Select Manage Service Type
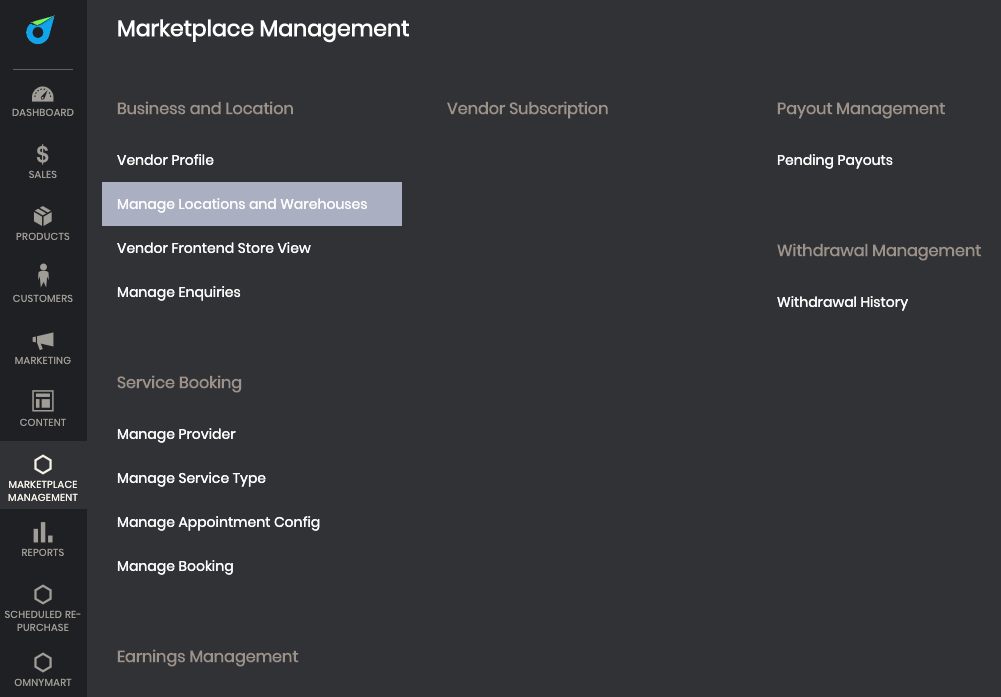The image size is (1001, 697). (x=192, y=478)
